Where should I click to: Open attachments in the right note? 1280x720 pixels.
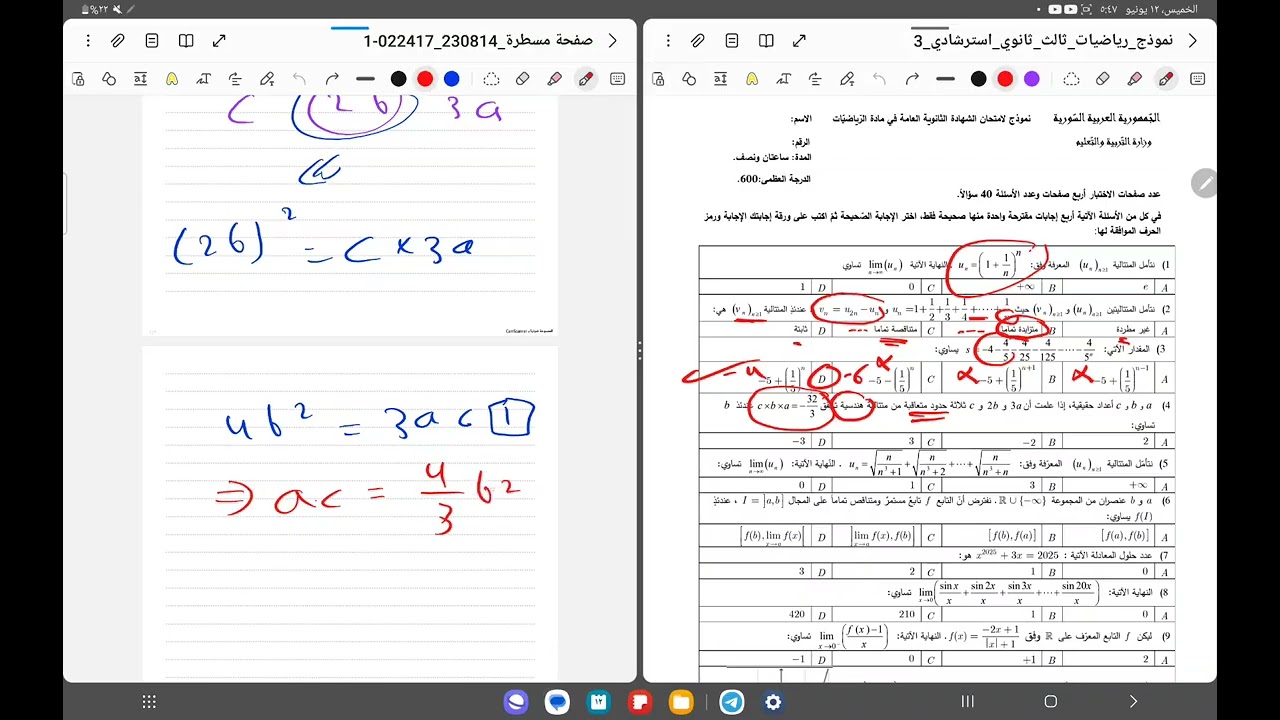(x=698, y=41)
